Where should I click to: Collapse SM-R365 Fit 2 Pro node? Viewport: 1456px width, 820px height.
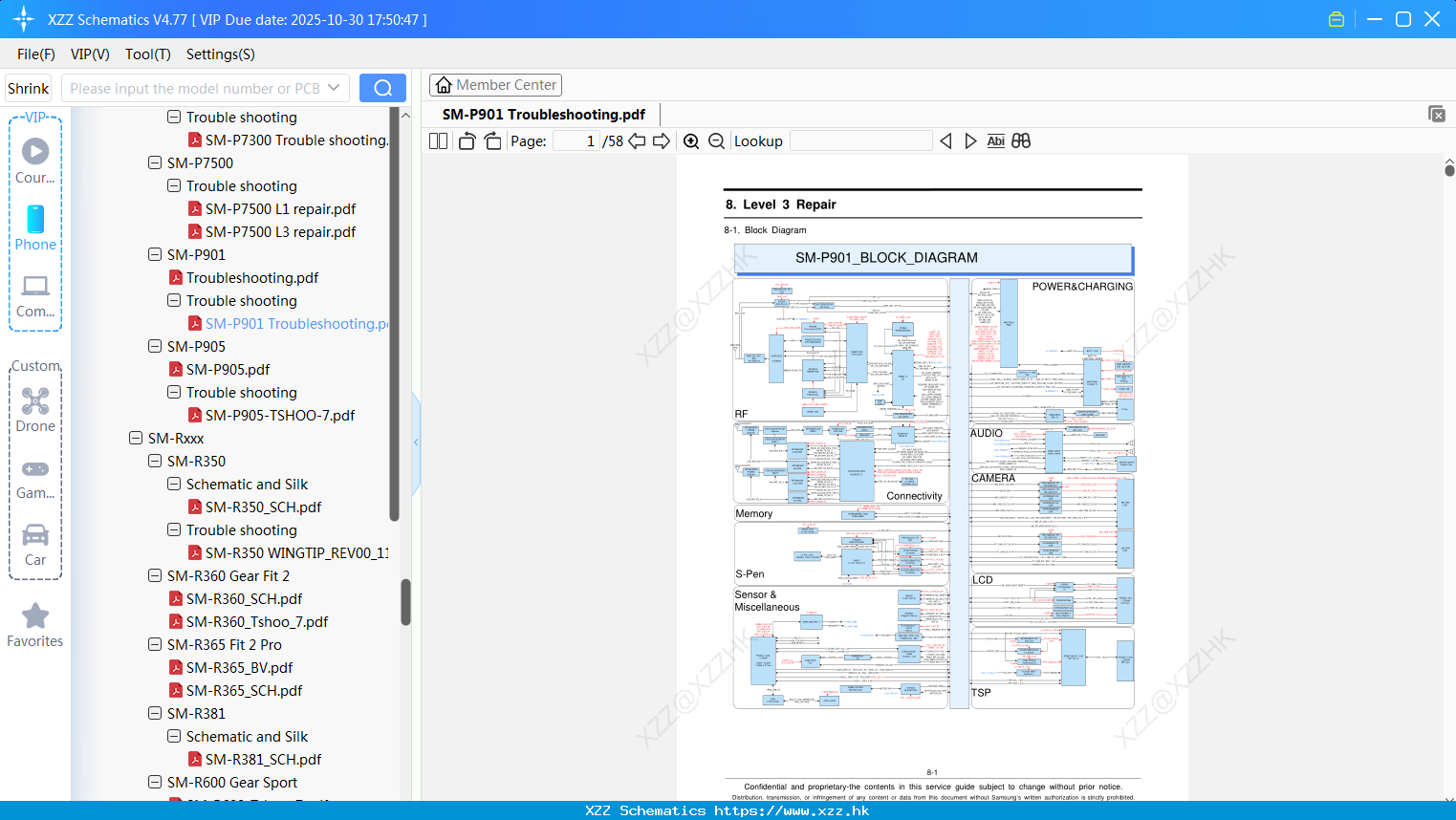pos(155,644)
